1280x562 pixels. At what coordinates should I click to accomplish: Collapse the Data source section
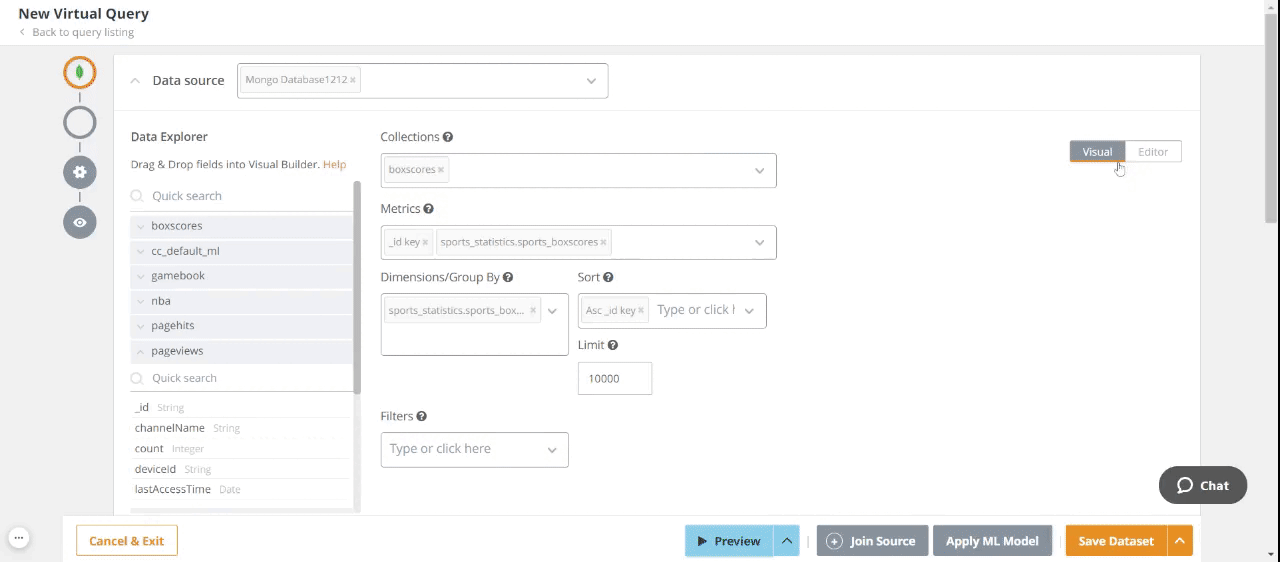click(135, 81)
